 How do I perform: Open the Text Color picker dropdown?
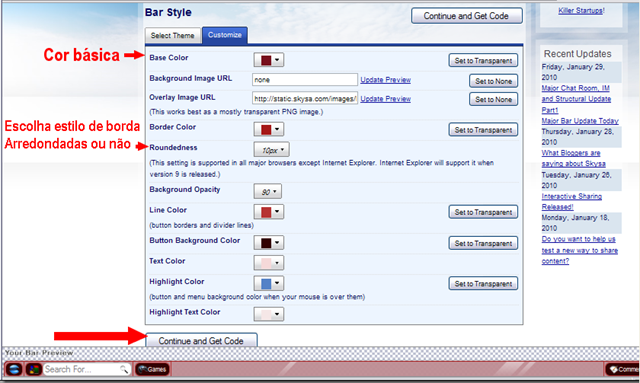(269, 263)
